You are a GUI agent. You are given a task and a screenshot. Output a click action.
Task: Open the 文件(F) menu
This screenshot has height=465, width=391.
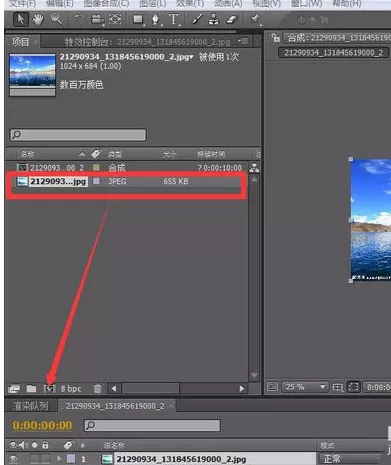(x=22, y=4)
